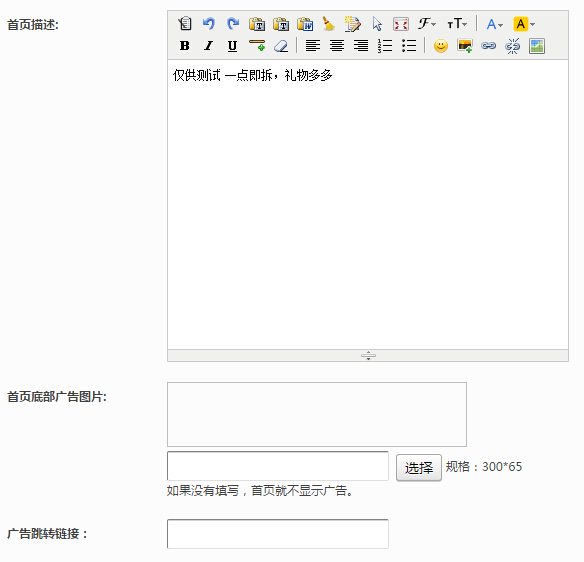Toggle the fullscreen editor icon

click(401, 24)
